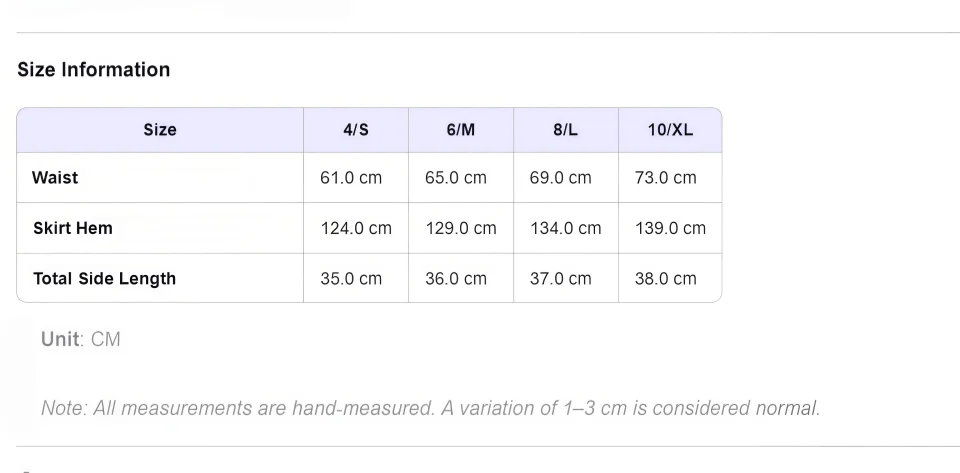Select the 6/M size column header
This screenshot has height=473, width=960.
click(460, 130)
